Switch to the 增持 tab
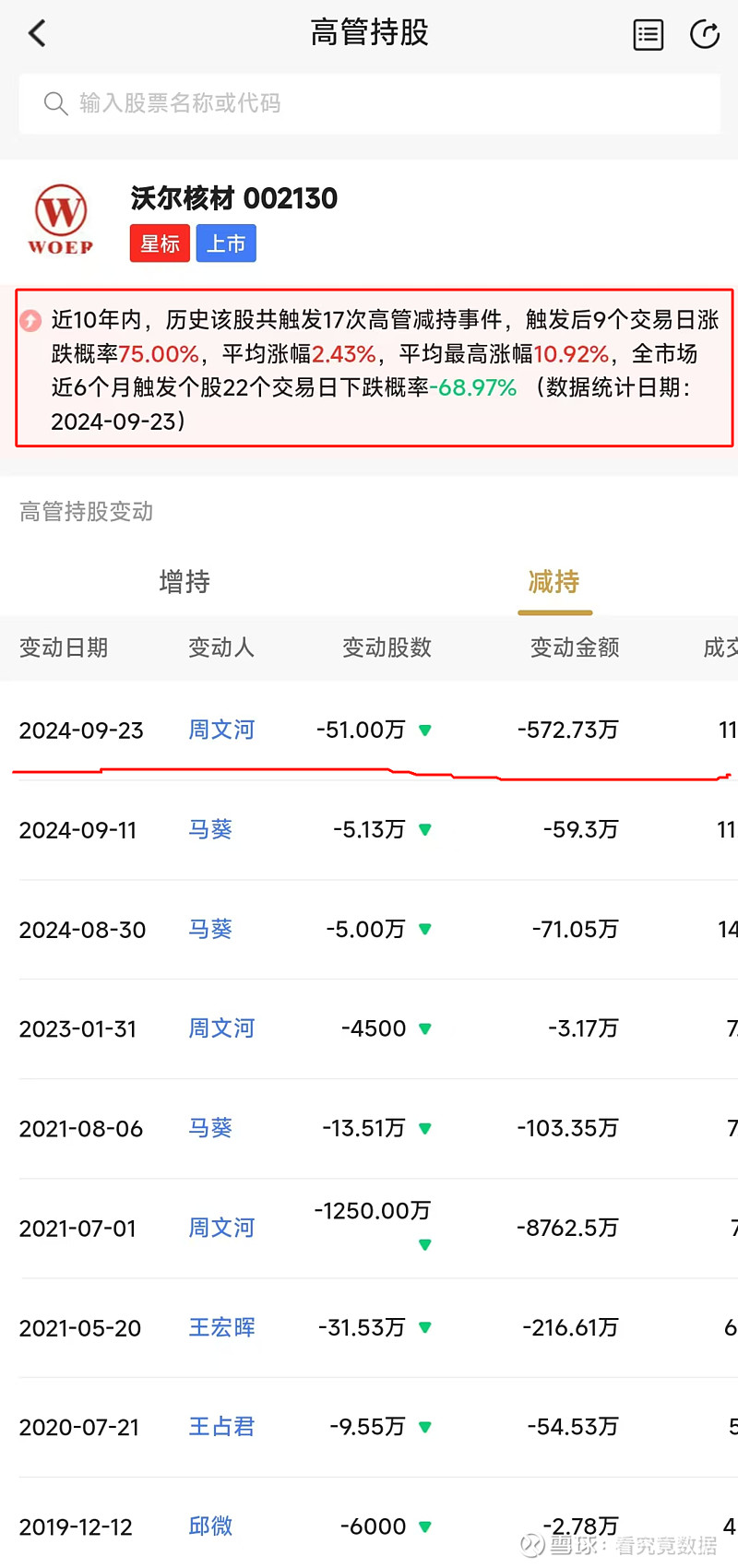This screenshot has height=1568, width=738. tap(184, 582)
